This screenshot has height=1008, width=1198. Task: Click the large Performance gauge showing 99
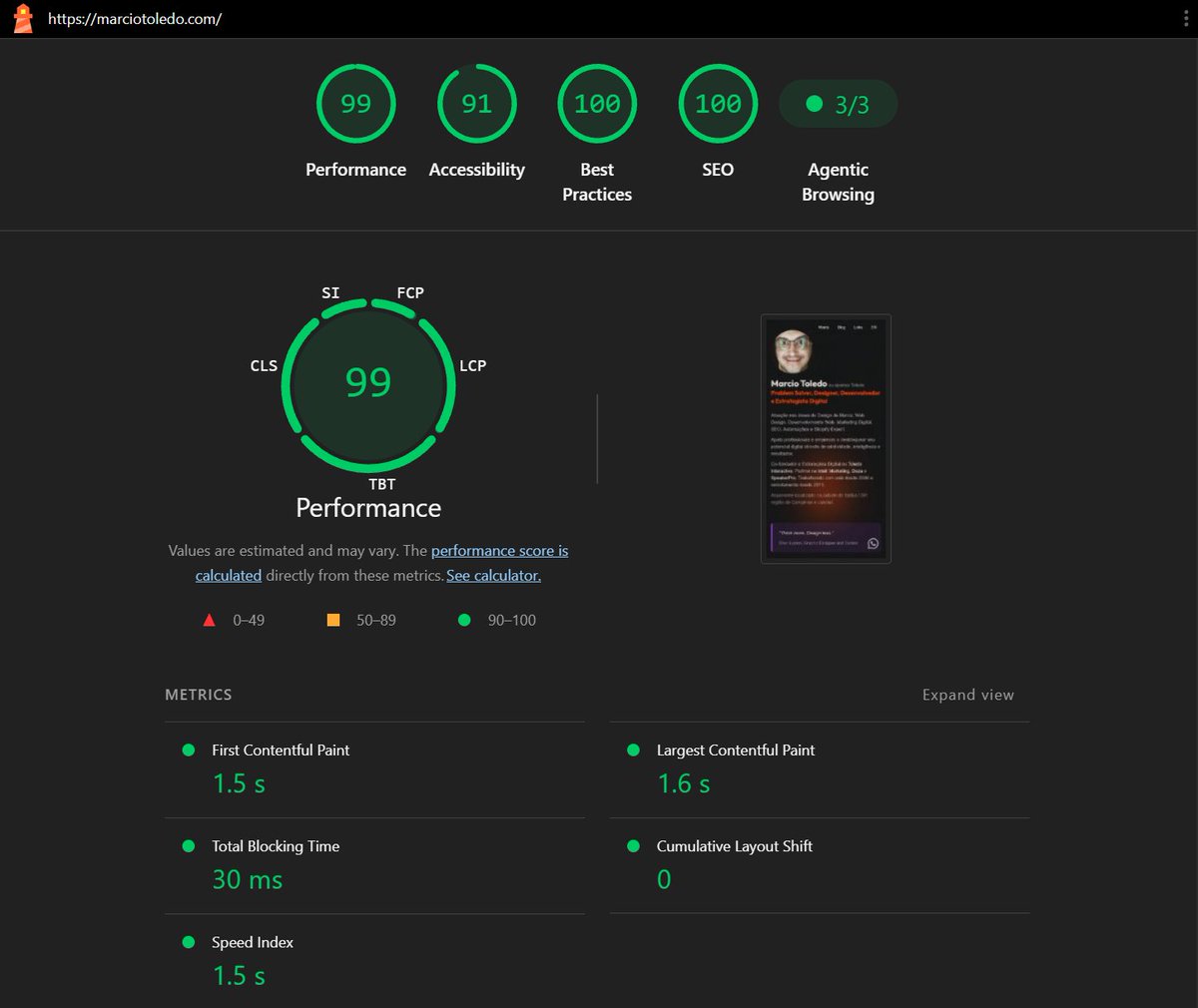click(368, 384)
